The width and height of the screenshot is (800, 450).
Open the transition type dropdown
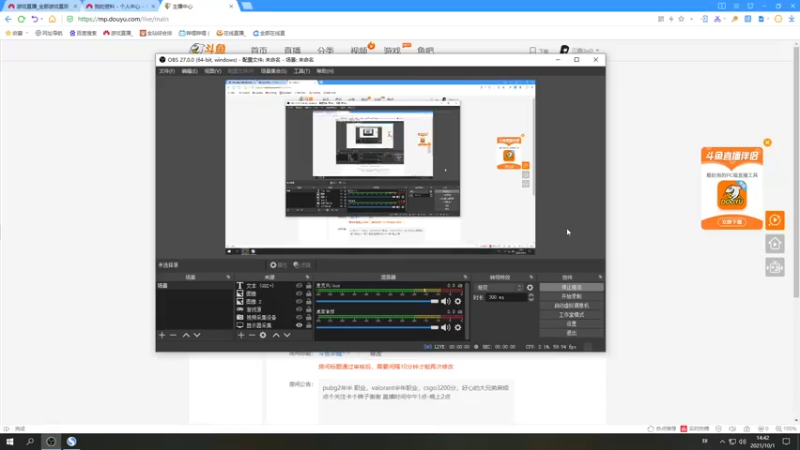(499, 287)
